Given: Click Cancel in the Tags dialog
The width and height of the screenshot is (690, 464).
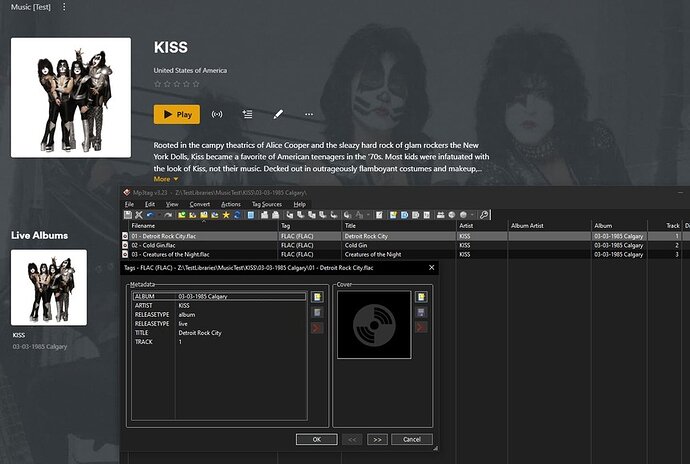Looking at the screenshot, I should tap(412, 439).
